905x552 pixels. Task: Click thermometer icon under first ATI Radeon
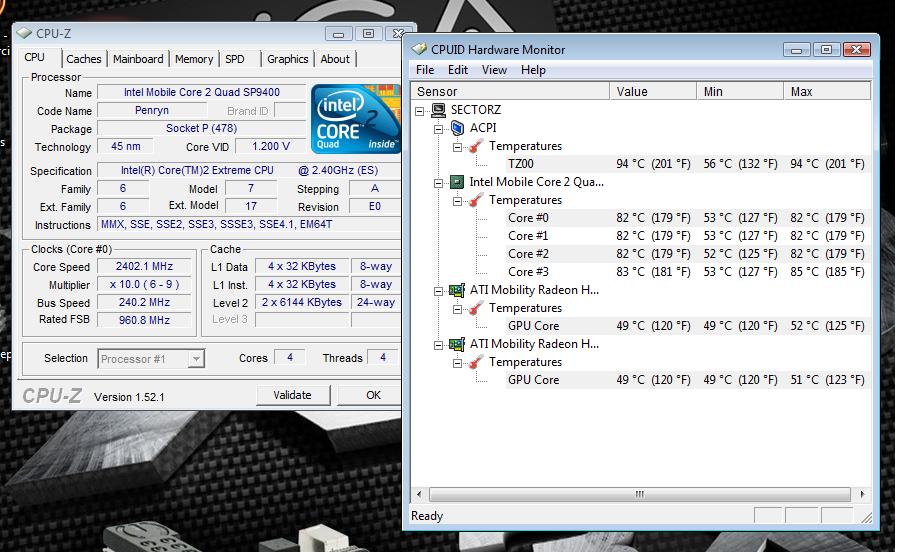click(476, 308)
